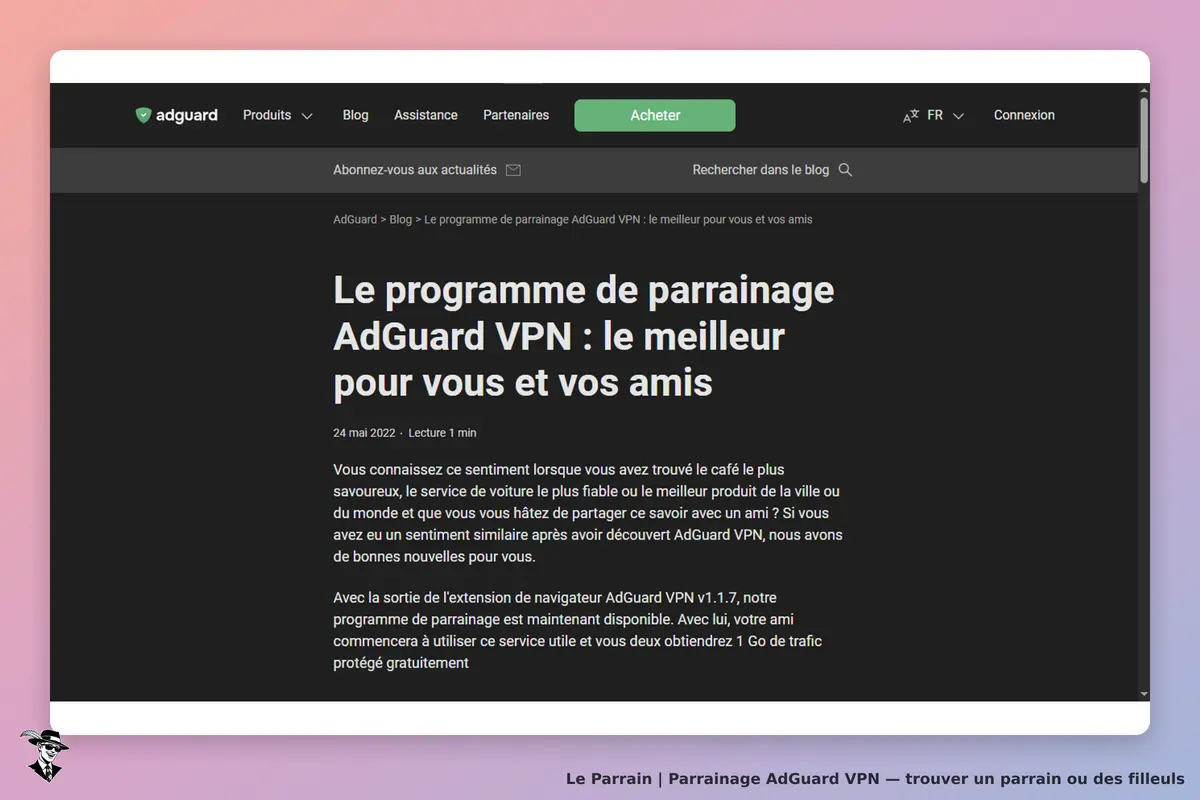
Task: Open the Assistance menu item
Action: (426, 115)
